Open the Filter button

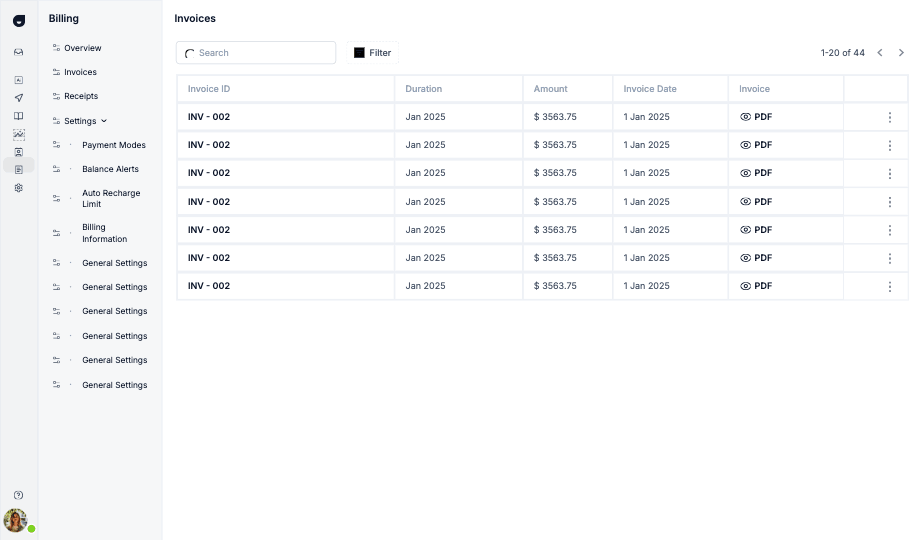[x=372, y=52]
